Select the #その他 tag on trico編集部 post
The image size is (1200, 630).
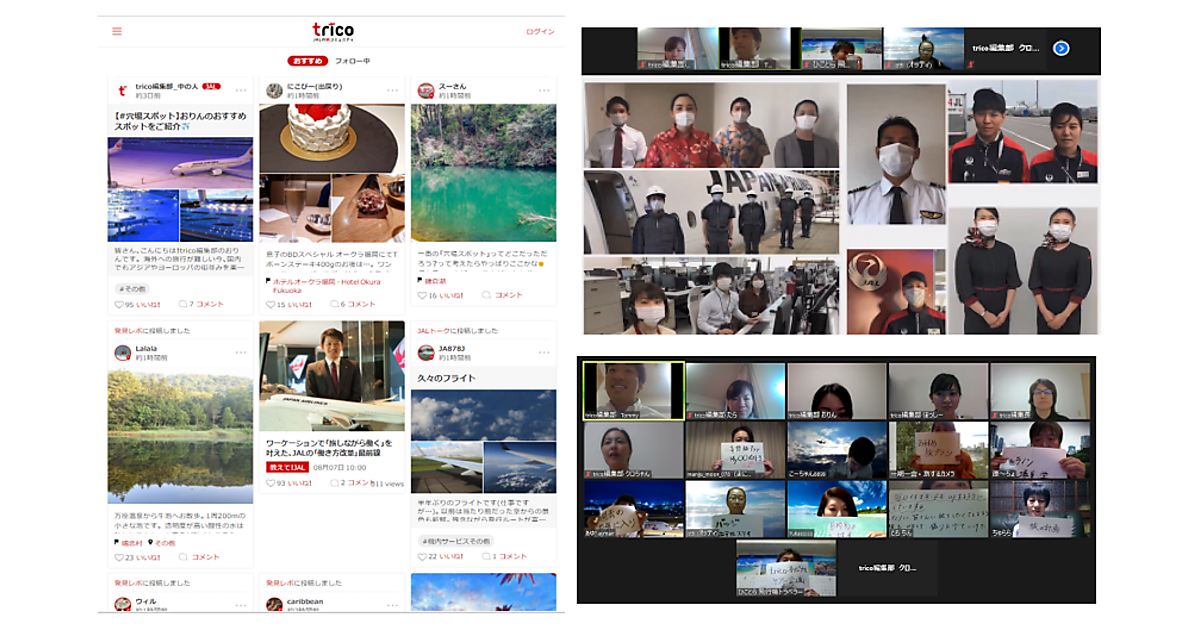[131, 288]
